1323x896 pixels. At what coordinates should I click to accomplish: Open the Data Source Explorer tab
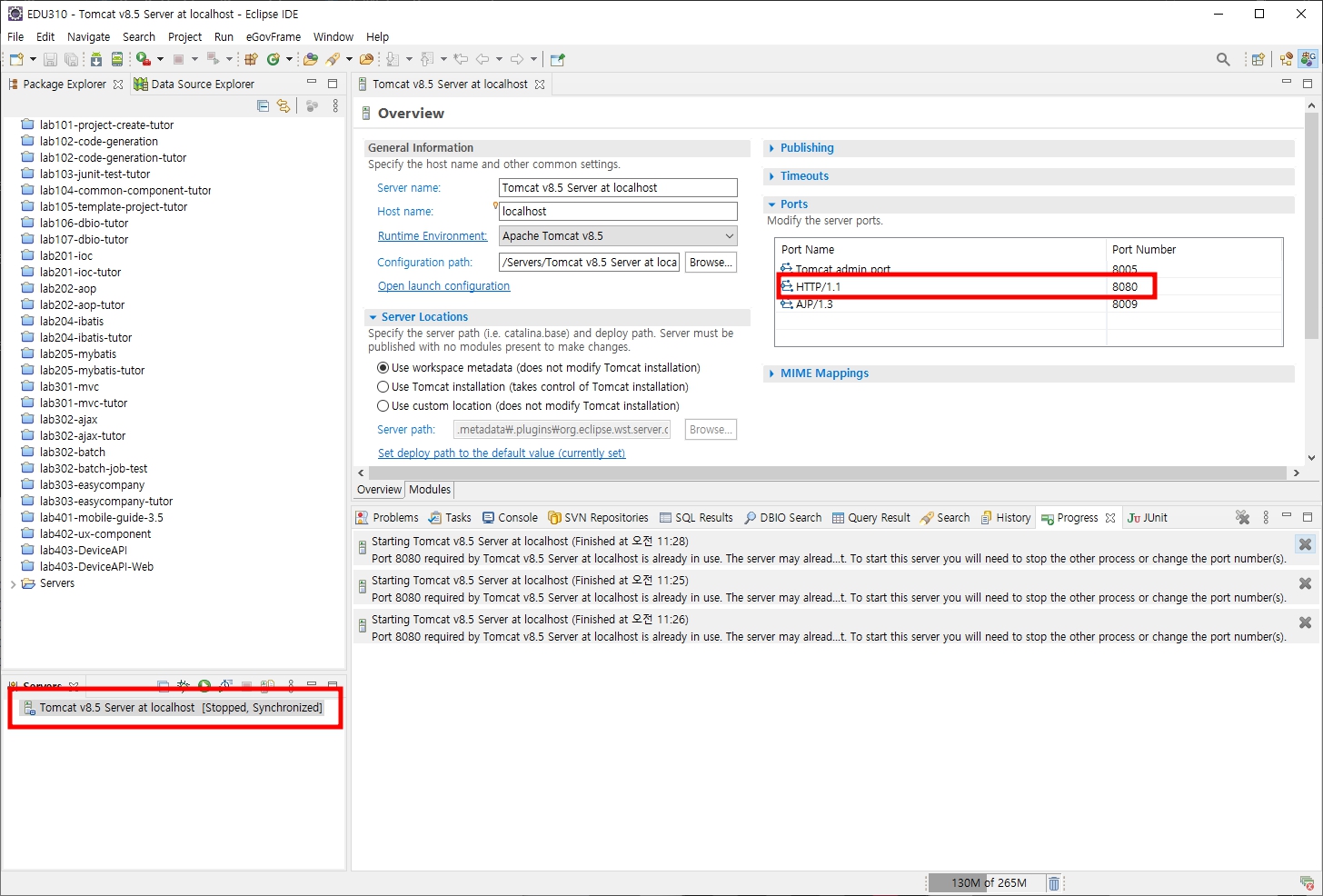194,84
